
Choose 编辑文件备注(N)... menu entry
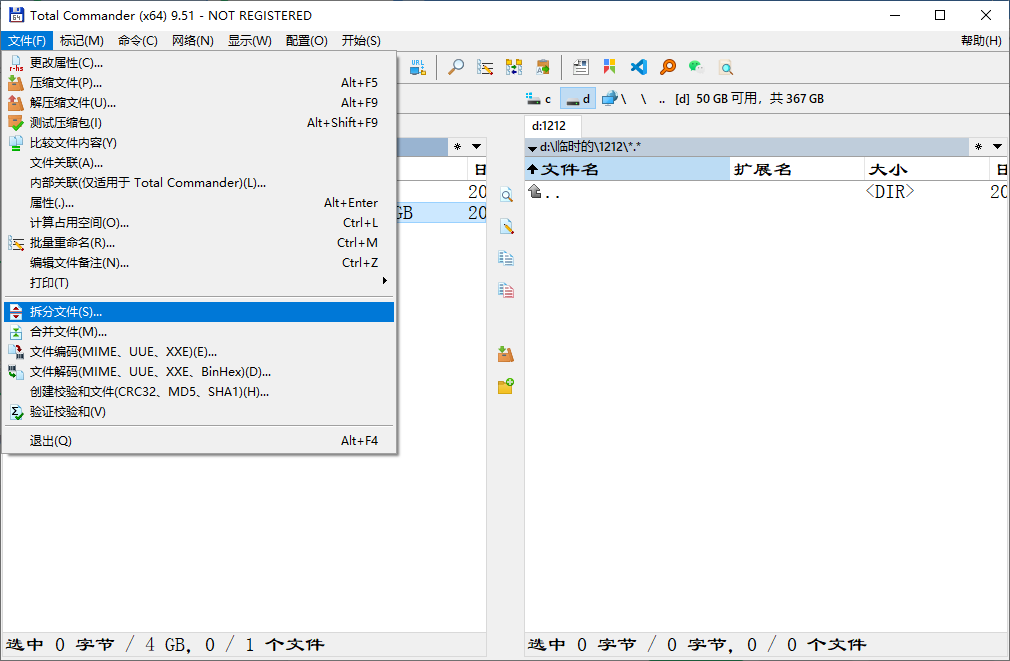tap(199, 262)
